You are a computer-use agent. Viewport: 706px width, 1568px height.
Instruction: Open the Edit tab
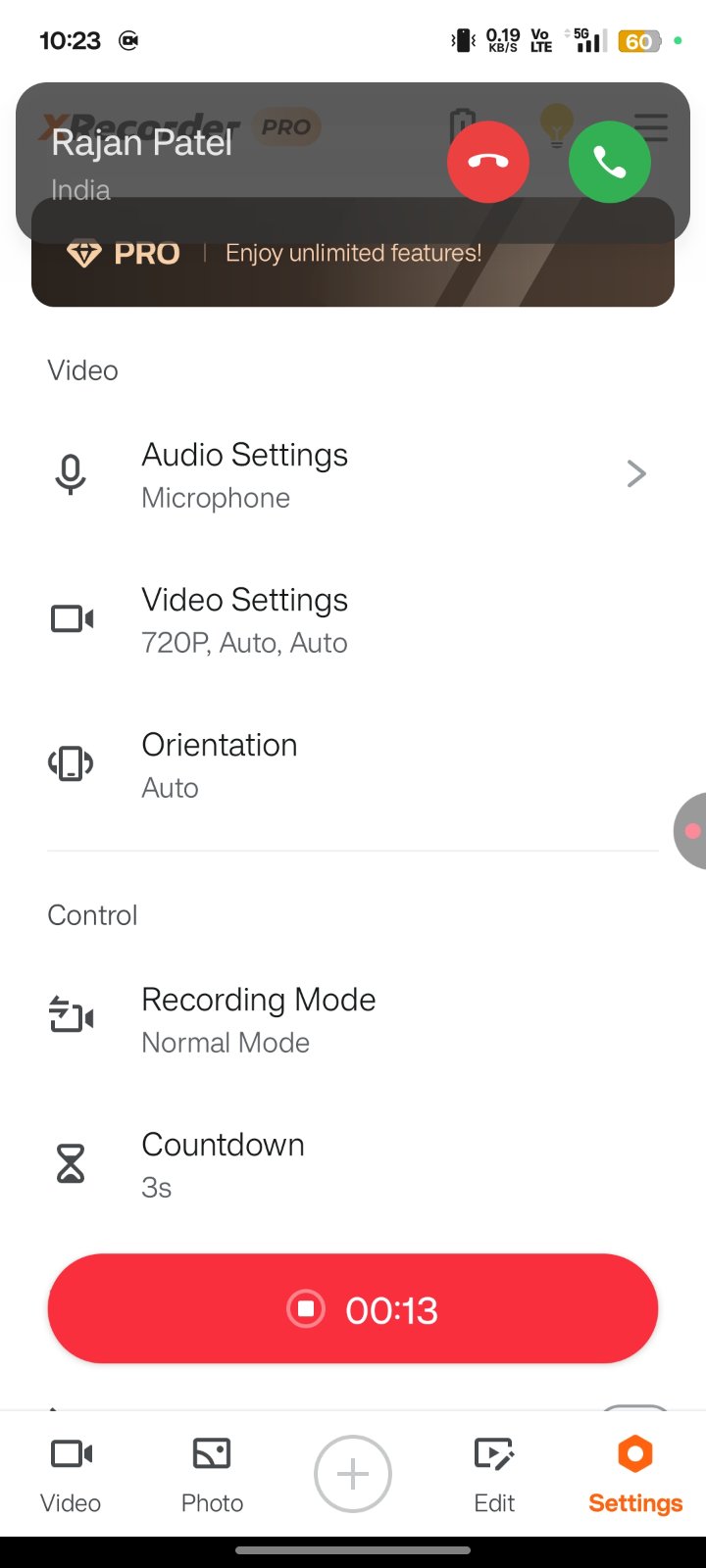(494, 1475)
